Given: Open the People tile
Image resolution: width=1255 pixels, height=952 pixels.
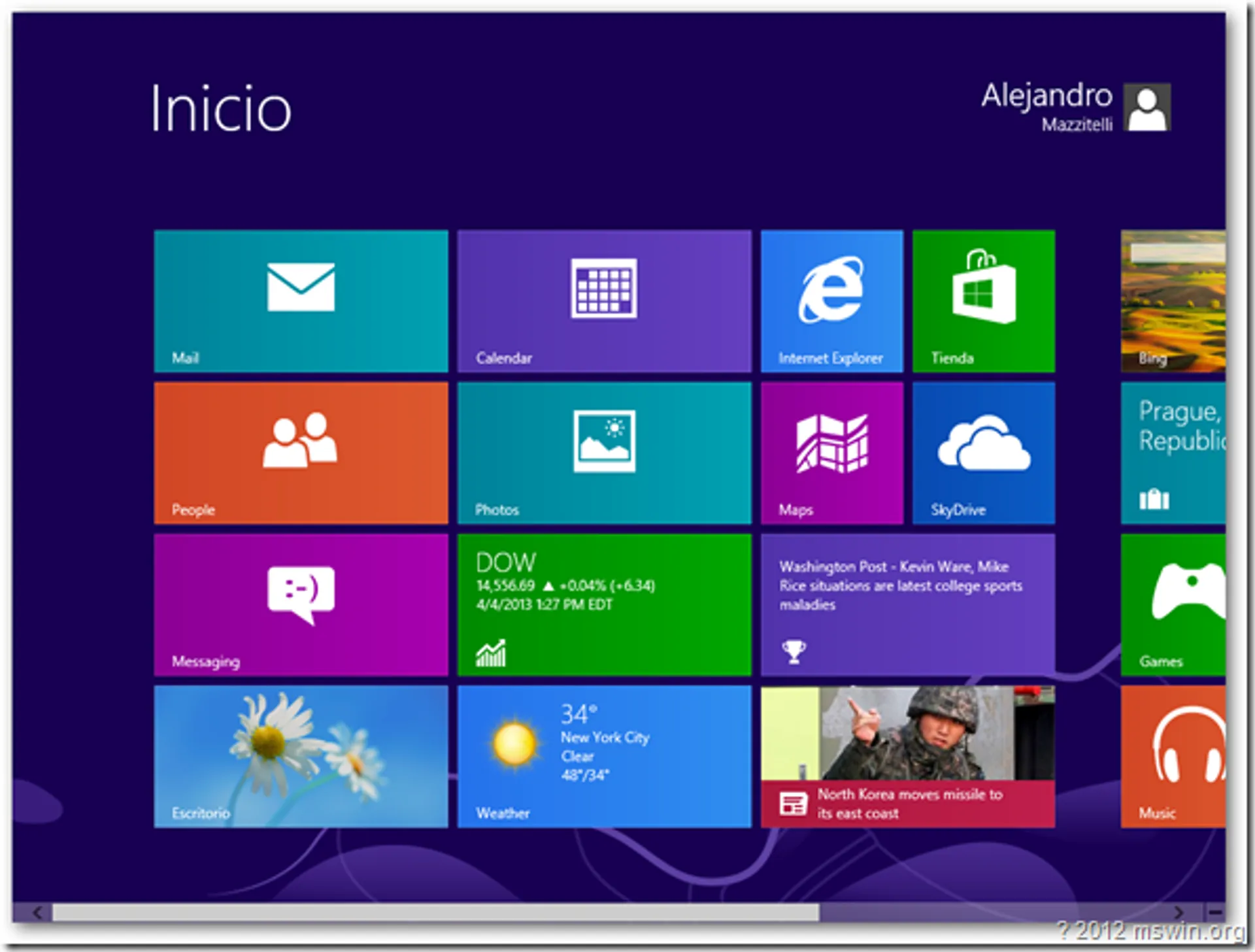Looking at the screenshot, I should pos(301,453).
